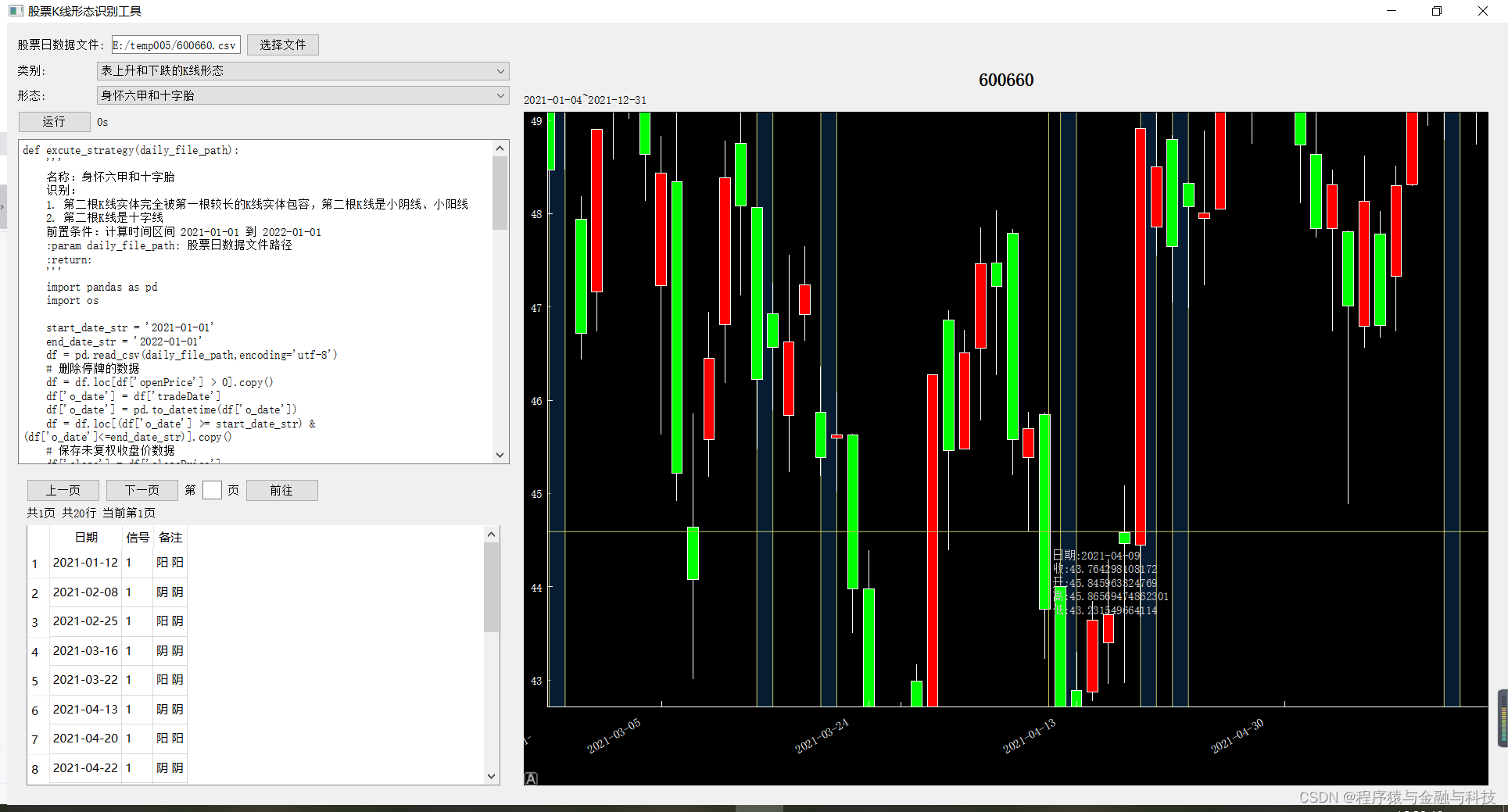Minimize the window using the title bar button

[1392, 11]
